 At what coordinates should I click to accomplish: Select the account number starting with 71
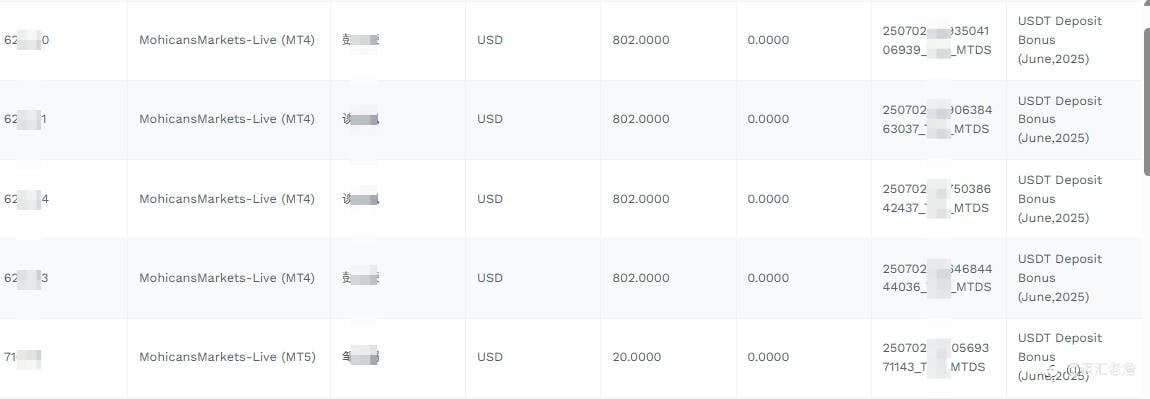[22, 357]
